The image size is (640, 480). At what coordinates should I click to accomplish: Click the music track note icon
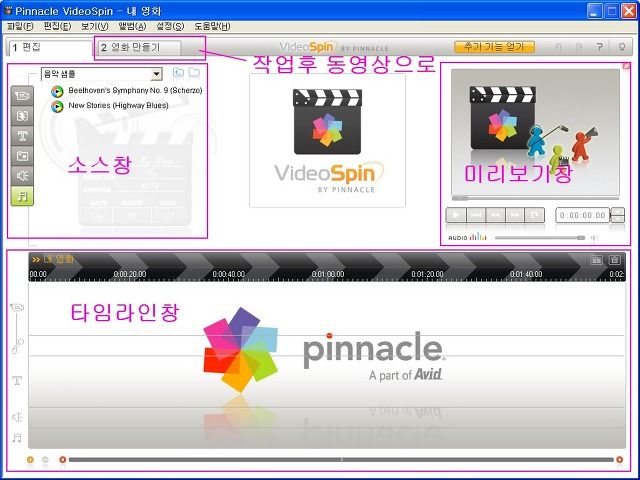[17, 438]
